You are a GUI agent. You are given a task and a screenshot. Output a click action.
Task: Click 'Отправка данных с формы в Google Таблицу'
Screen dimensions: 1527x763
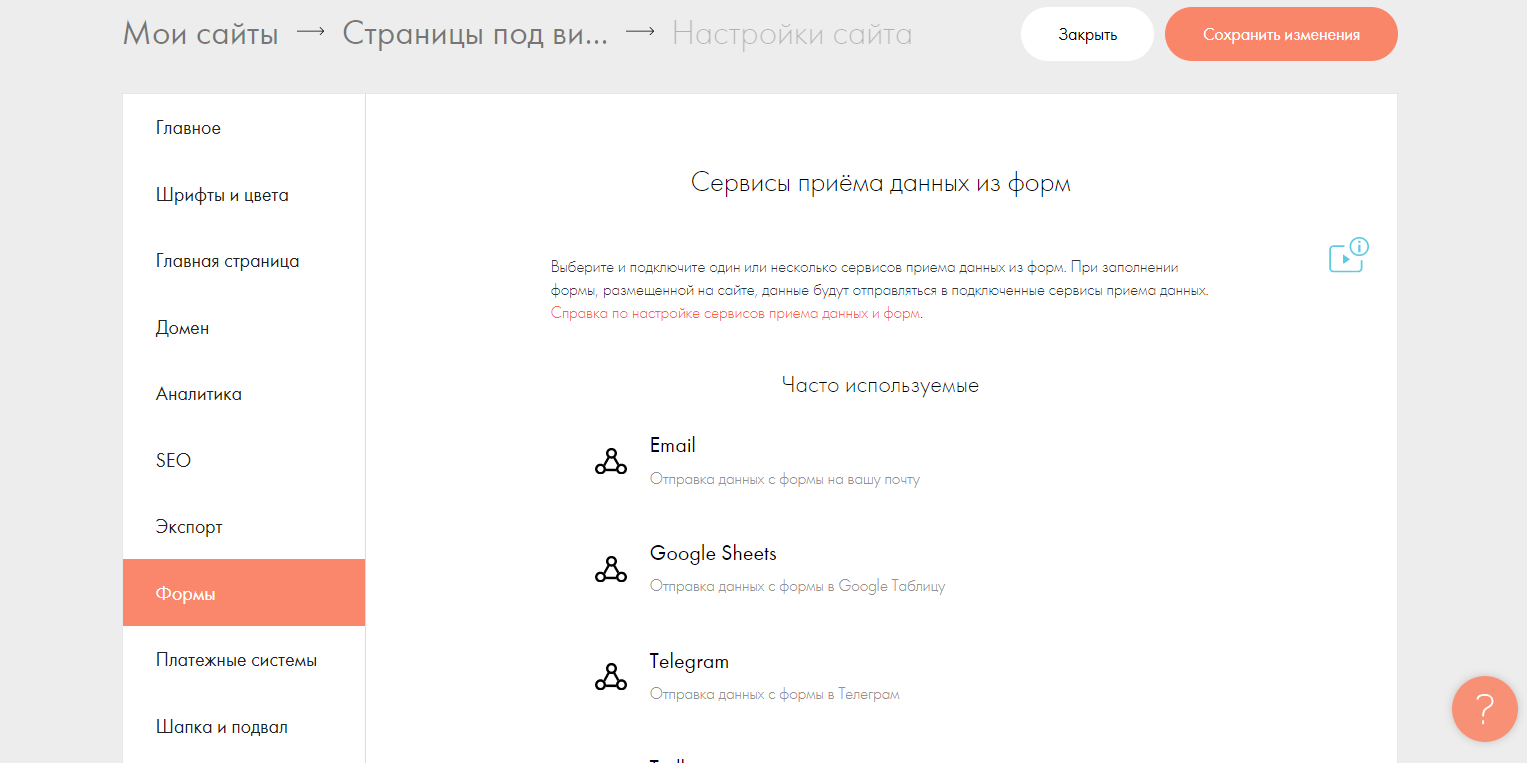pyautogui.click(x=797, y=586)
